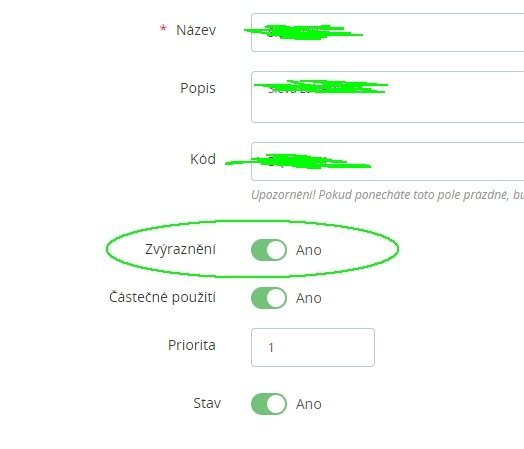Turn off the Stav switch
Image resolution: width=524 pixels, height=449 pixels.
coord(269,404)
